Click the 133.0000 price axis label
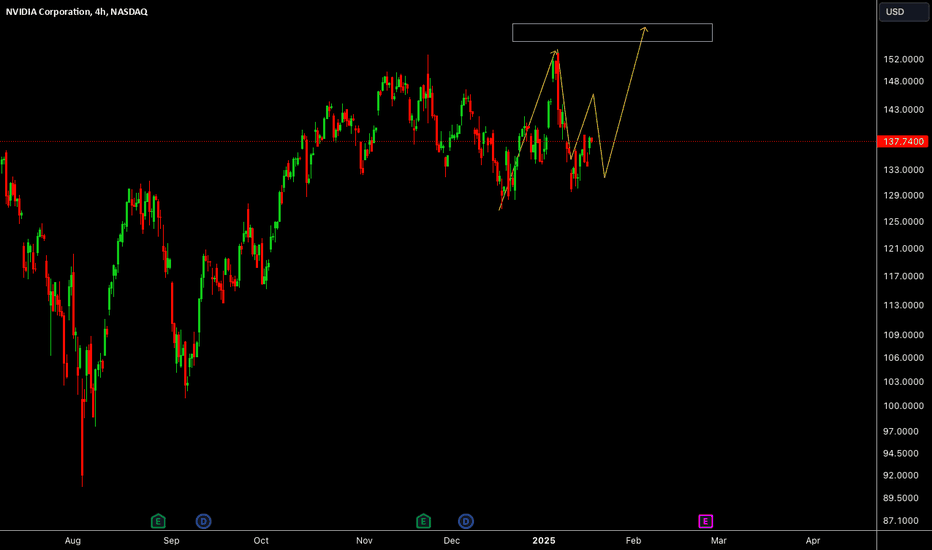The image size is (932, 550). click(903, 170)
